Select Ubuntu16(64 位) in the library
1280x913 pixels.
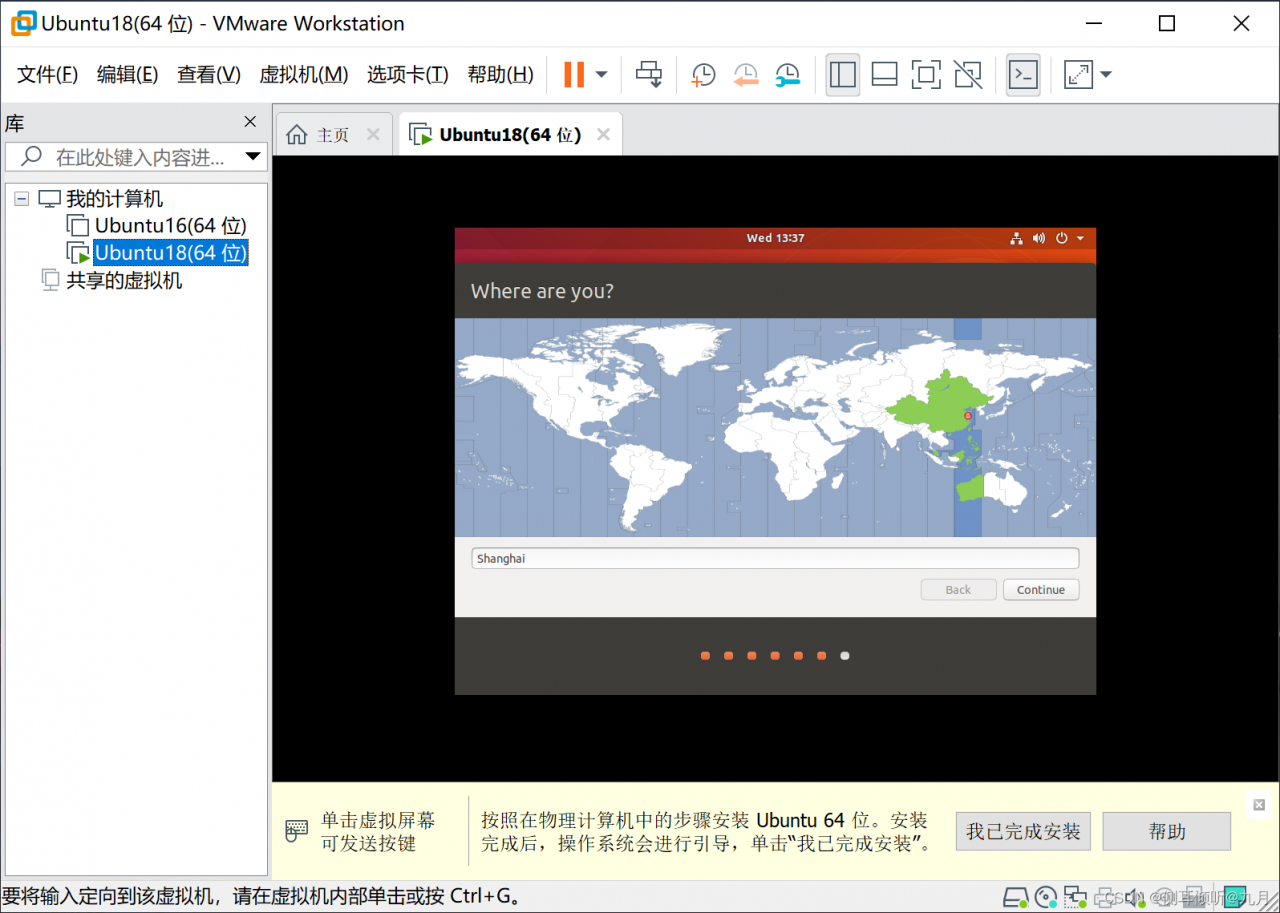point(170,226)
